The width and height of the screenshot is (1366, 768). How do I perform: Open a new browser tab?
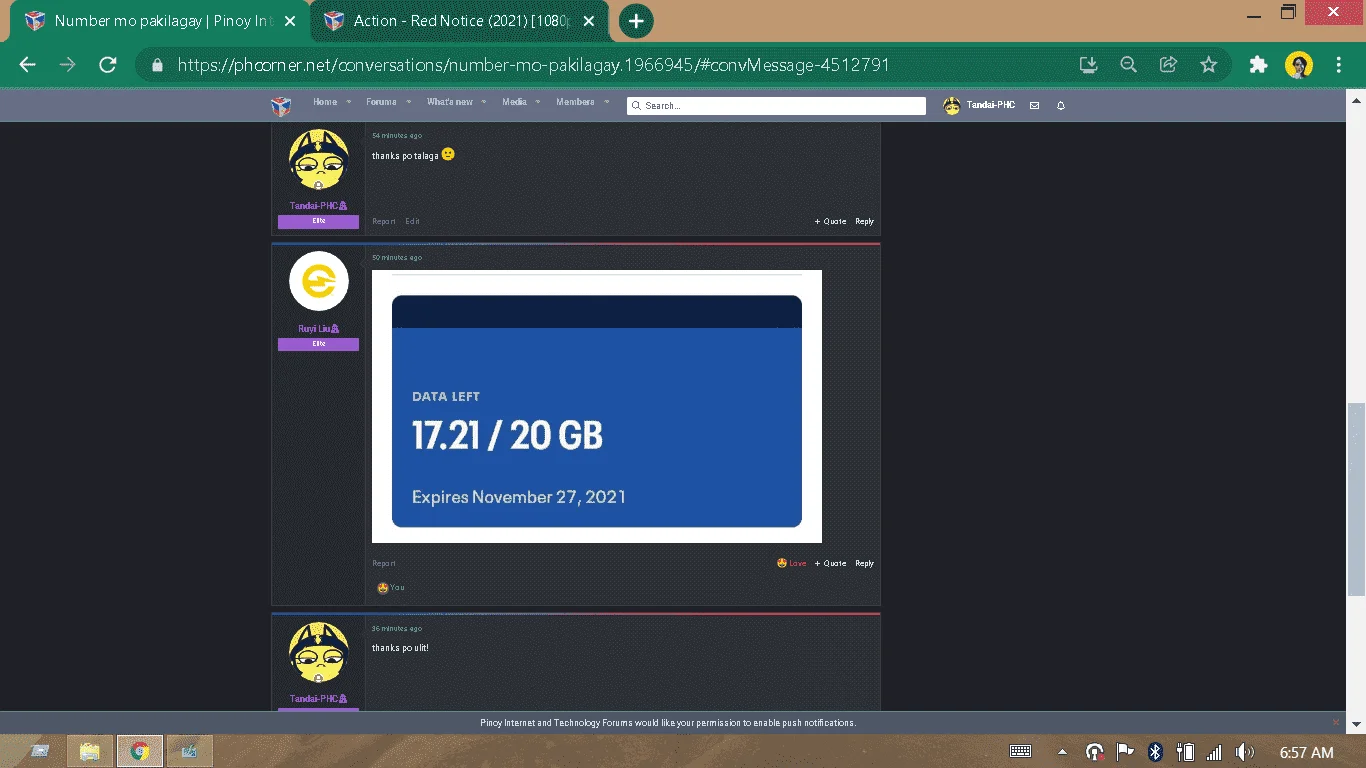[x=636, y=21]
